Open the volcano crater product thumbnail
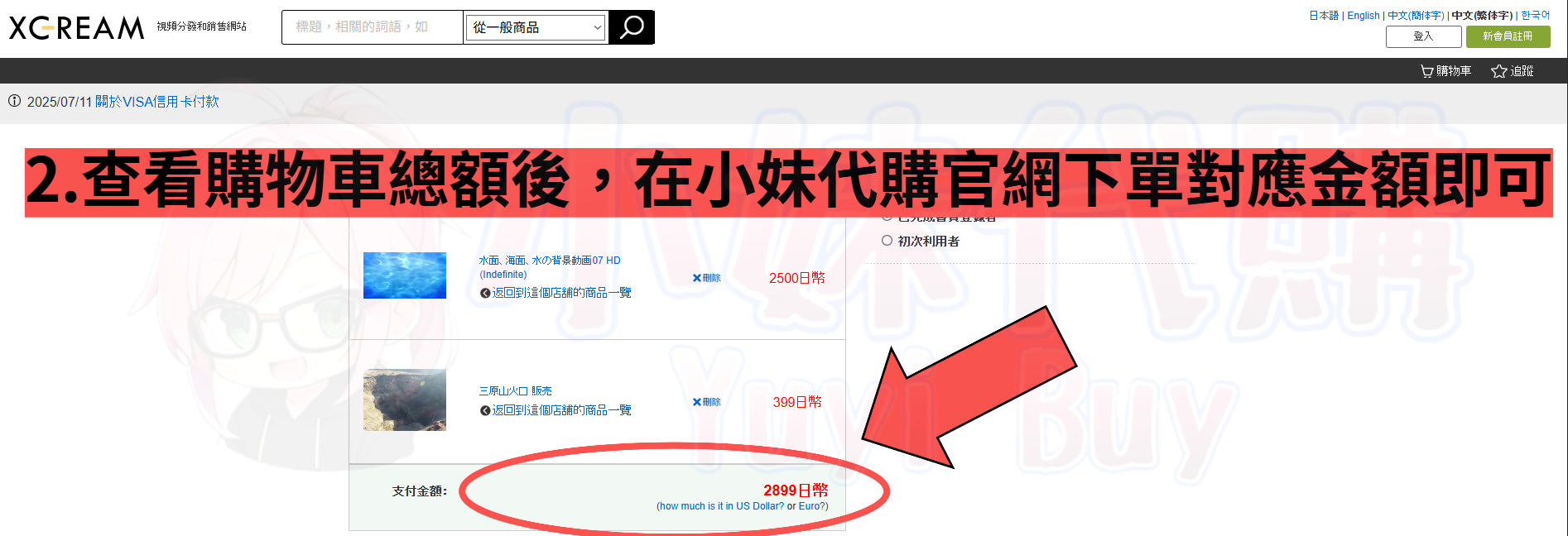Image resolution: width=1568 pixels, height=536 pixels. click(405, 400)
